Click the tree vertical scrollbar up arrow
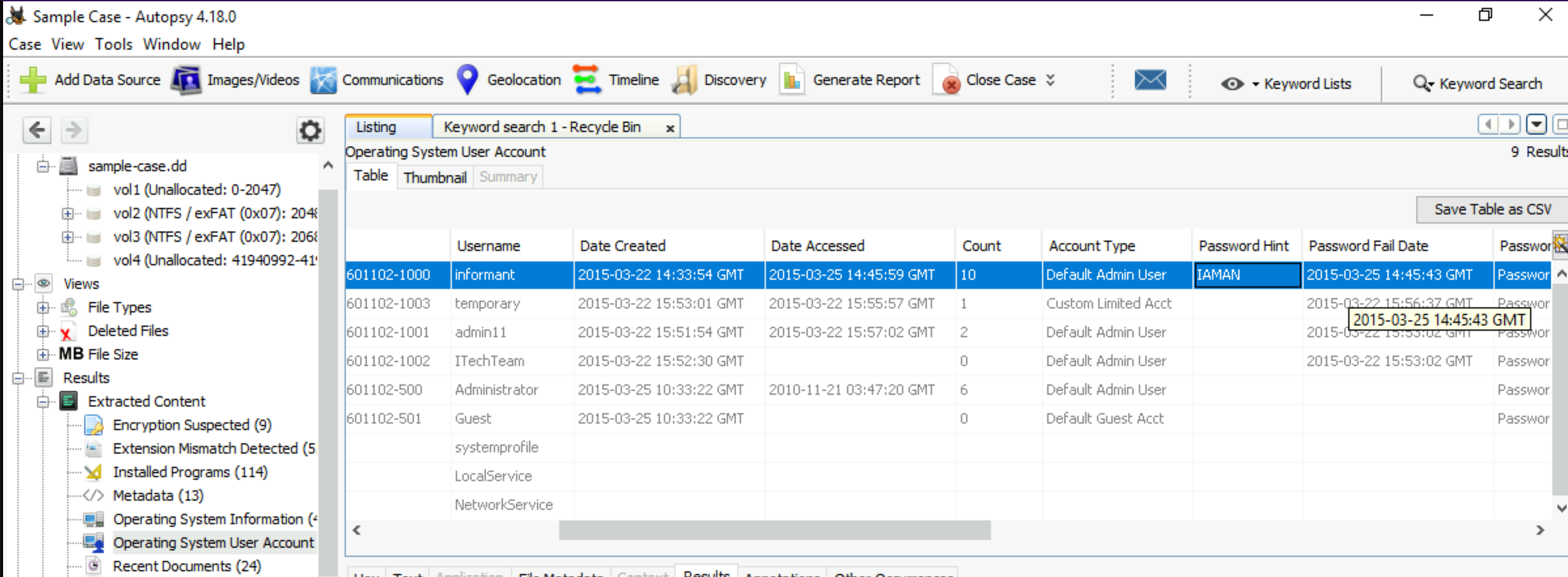The width and height of the screenshot is (1568, 577). click(x=328, y=165)
